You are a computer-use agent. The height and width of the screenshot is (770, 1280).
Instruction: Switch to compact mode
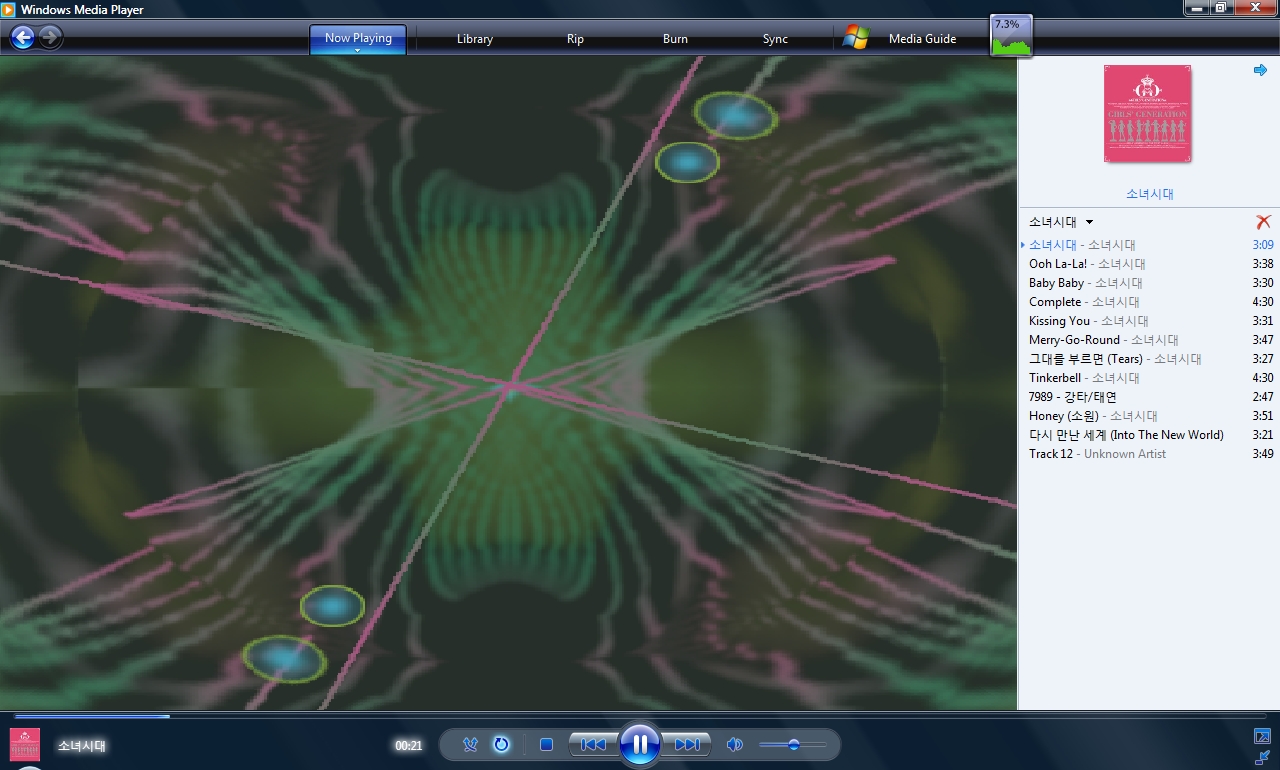1262,757
